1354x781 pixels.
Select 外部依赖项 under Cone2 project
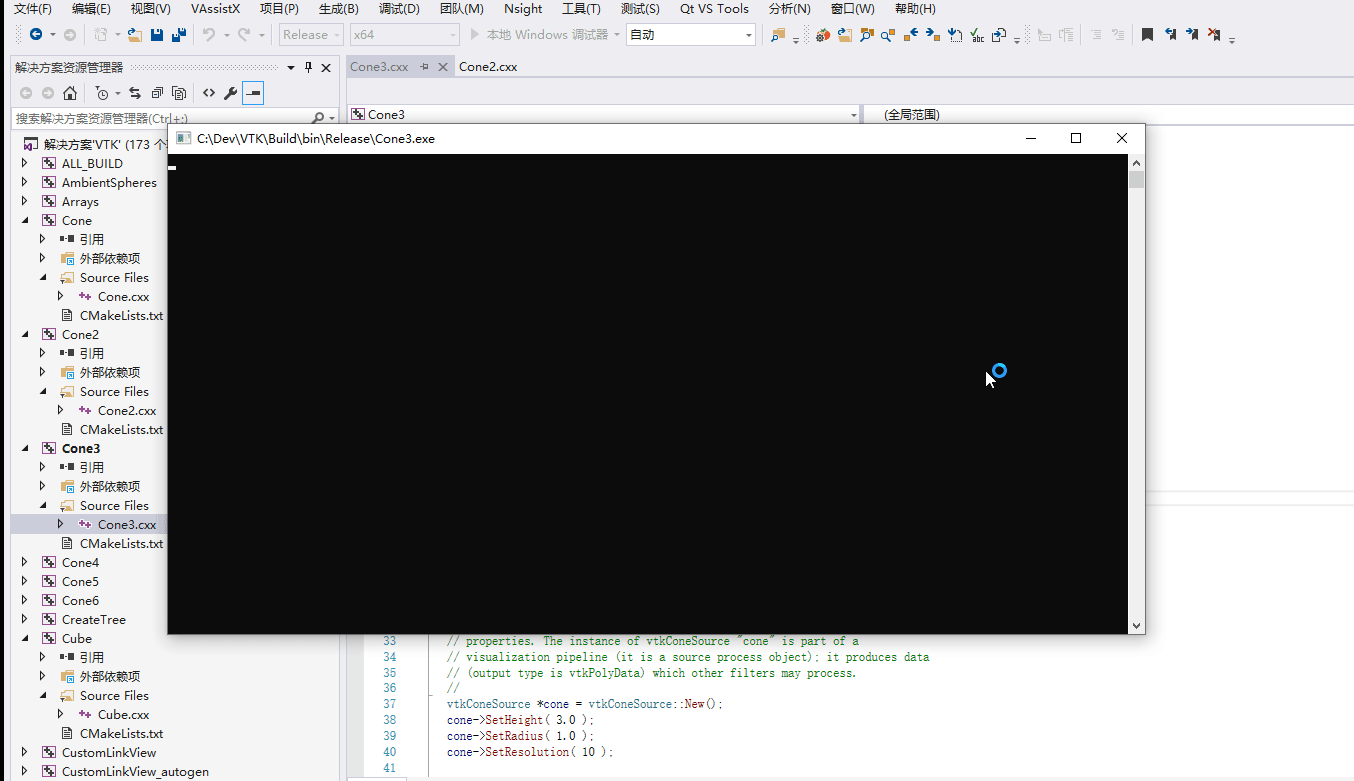pyautogui.click(x=110, y=372)
